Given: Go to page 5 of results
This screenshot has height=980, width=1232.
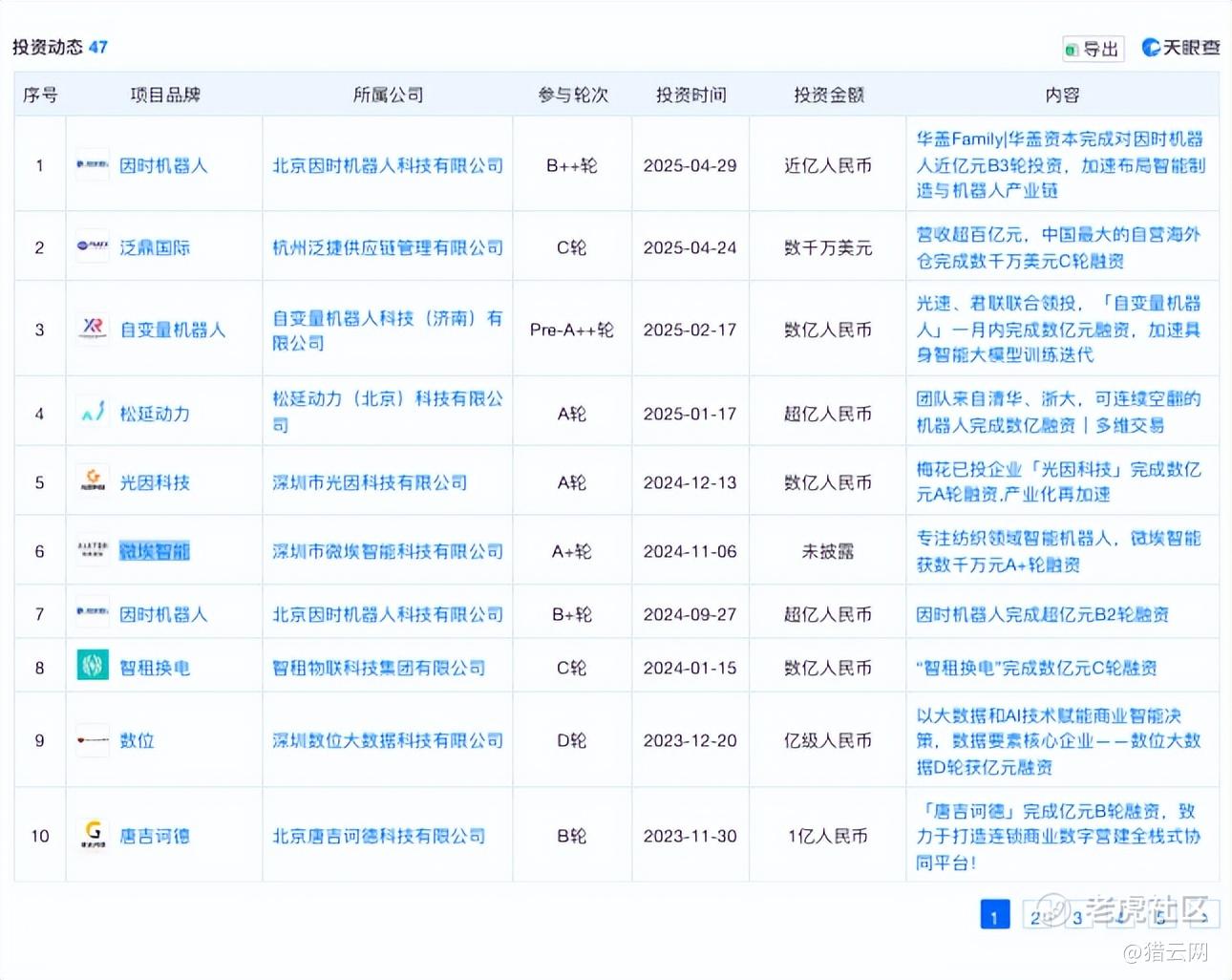Looking at the screenshot, I should click(x=1161, y=915).
